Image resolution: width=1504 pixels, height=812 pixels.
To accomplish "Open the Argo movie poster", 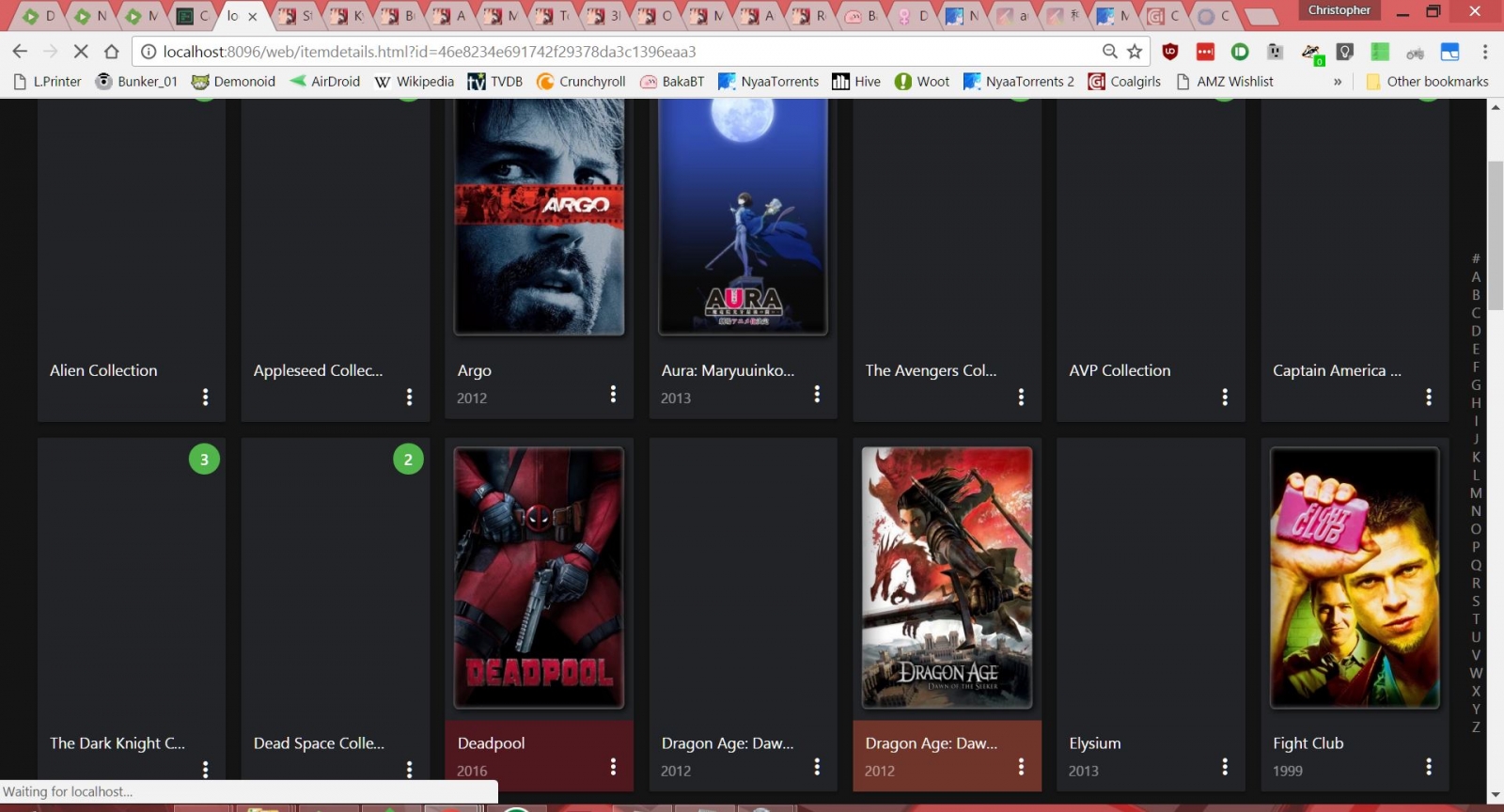I will [x=540, y=216].
